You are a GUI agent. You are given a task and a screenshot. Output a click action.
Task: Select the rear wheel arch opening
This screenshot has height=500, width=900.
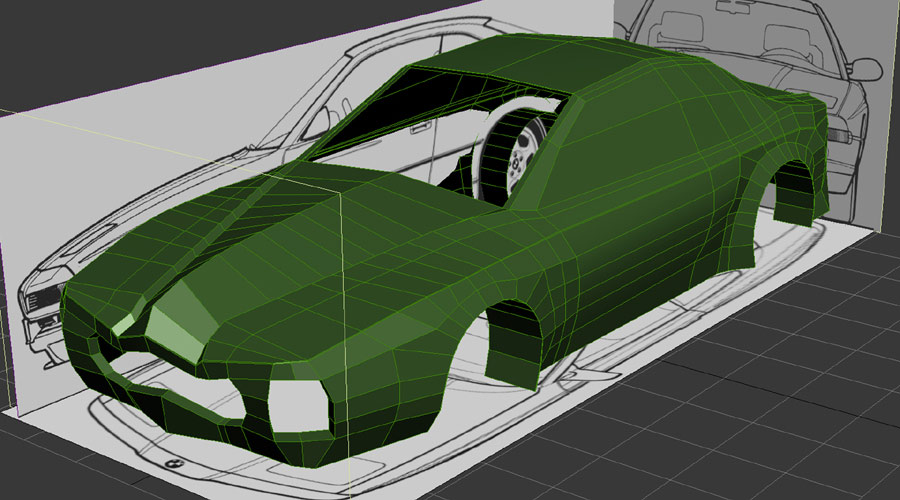click(798, 190)
